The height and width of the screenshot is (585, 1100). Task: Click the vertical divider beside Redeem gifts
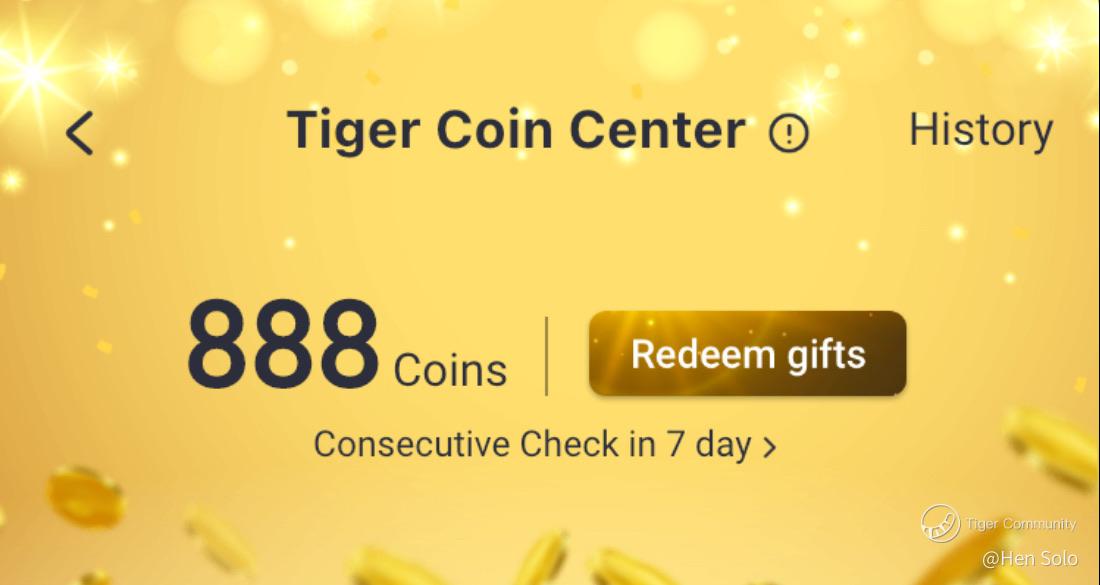(x=546, y=356)
